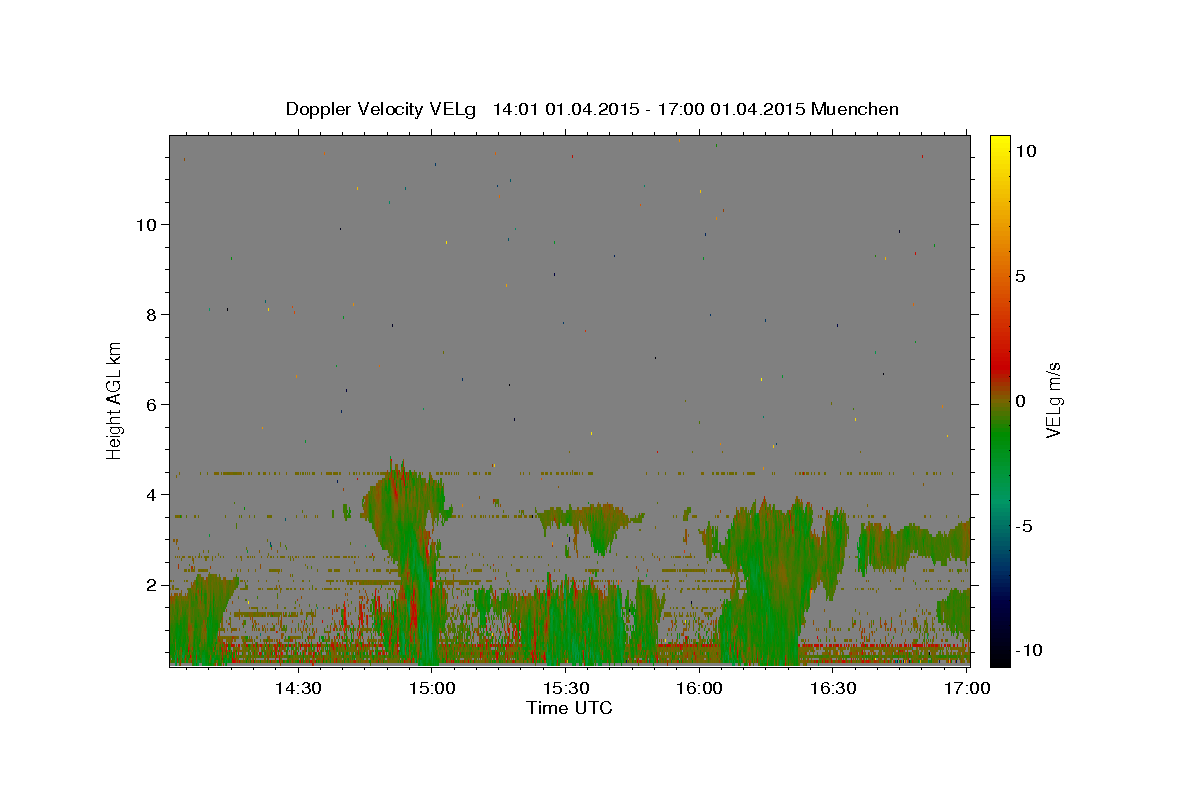
Task: Click the colorbar label 0
Action: [x=1020, y=401]
